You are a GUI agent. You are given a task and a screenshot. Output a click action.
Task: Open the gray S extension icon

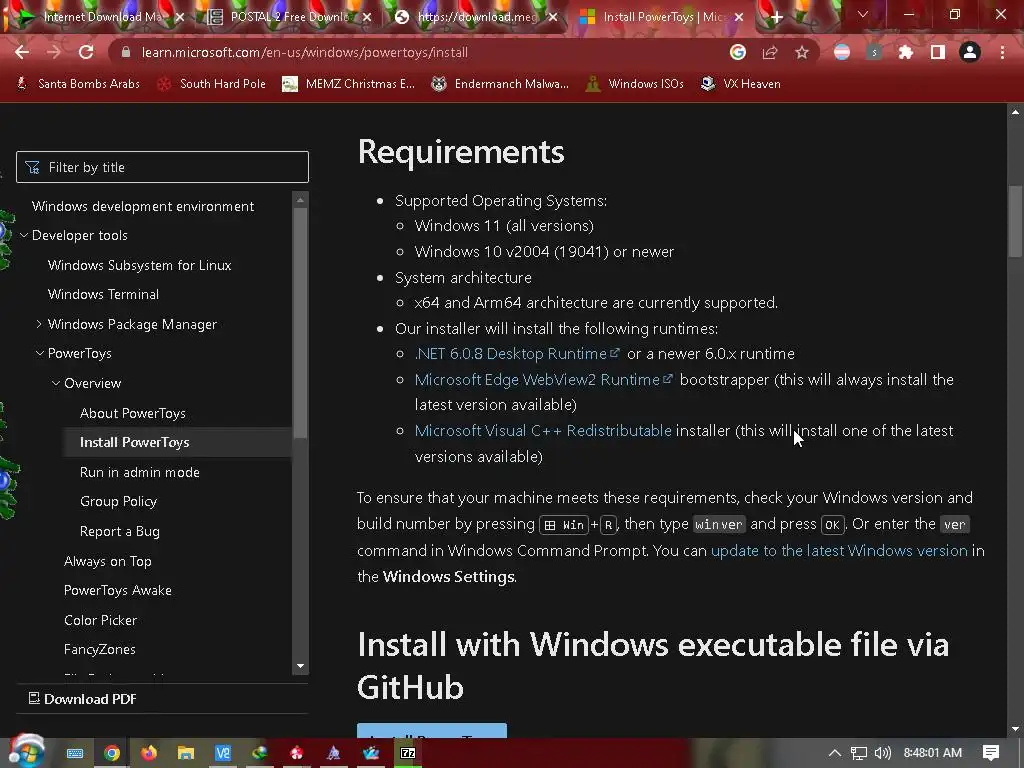pyautogui.click(x=874, y=52)
